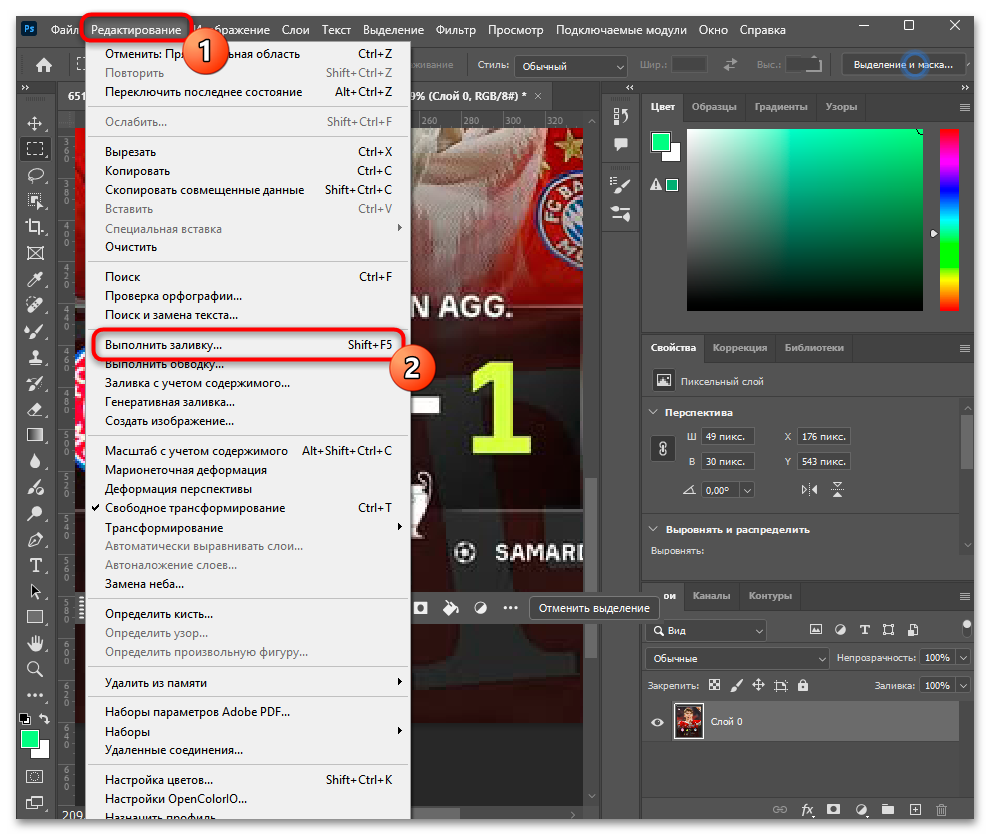990x835 pixels.
Task: Select the History Brush tool
Action: (x=35, y=383)
